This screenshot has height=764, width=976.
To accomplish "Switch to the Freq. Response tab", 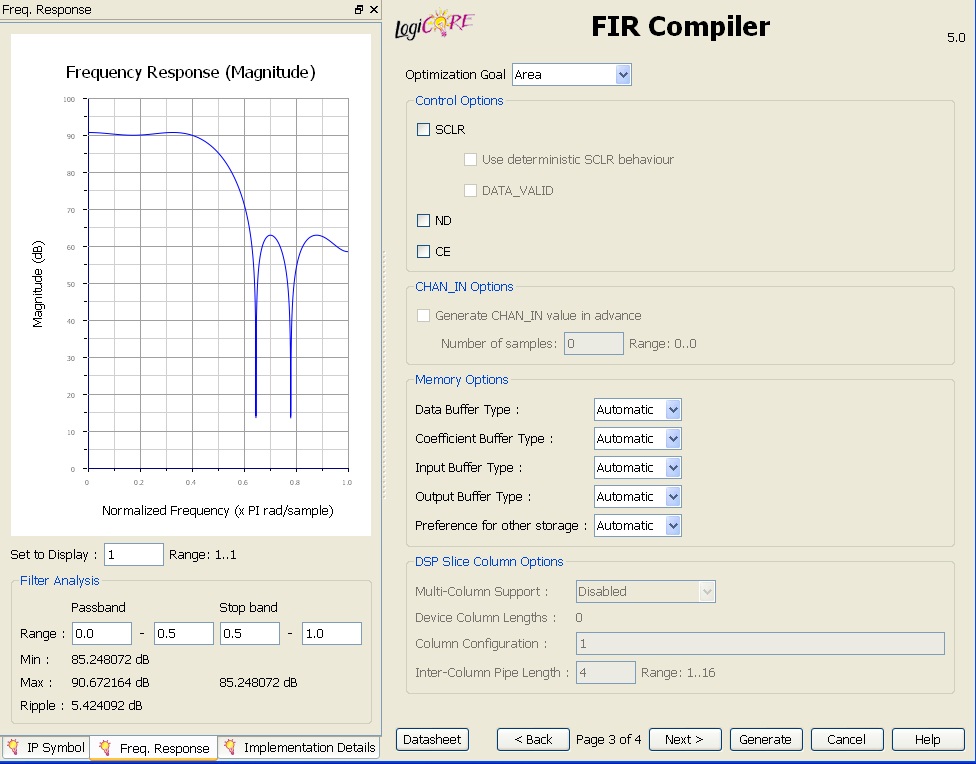I will pyautogui.click(x=154, y=748).
